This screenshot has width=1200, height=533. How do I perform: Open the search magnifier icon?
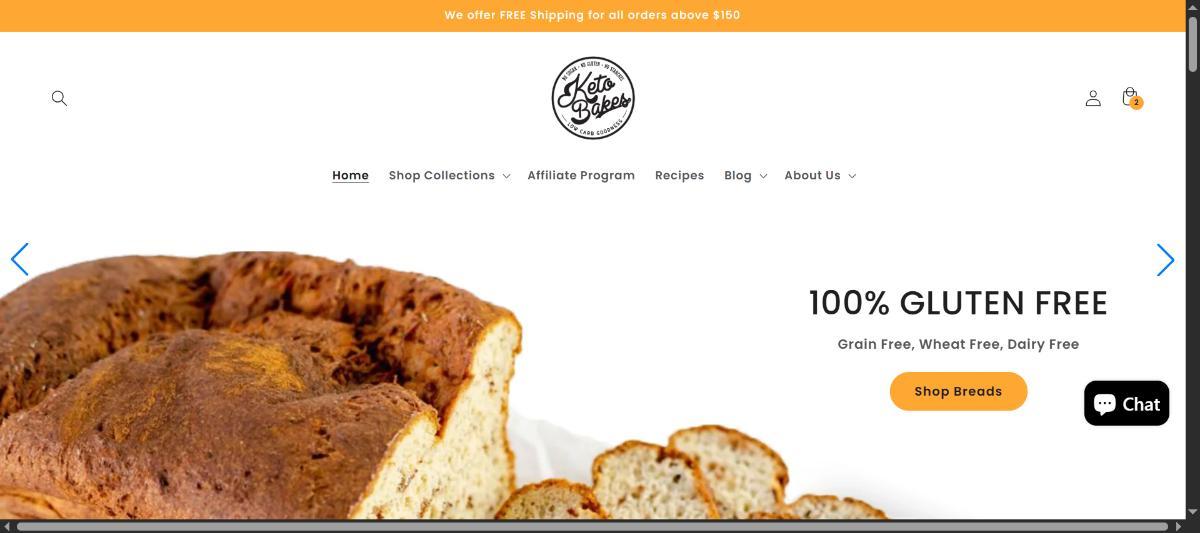(x=59, y=98)
